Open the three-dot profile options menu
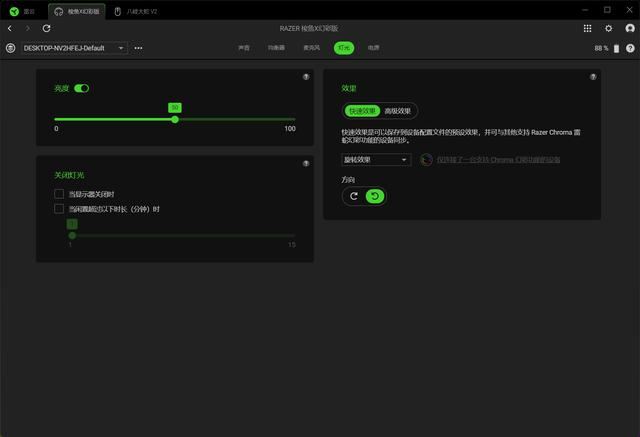Screen dimensions: 640x437 [x=138, y=47]
